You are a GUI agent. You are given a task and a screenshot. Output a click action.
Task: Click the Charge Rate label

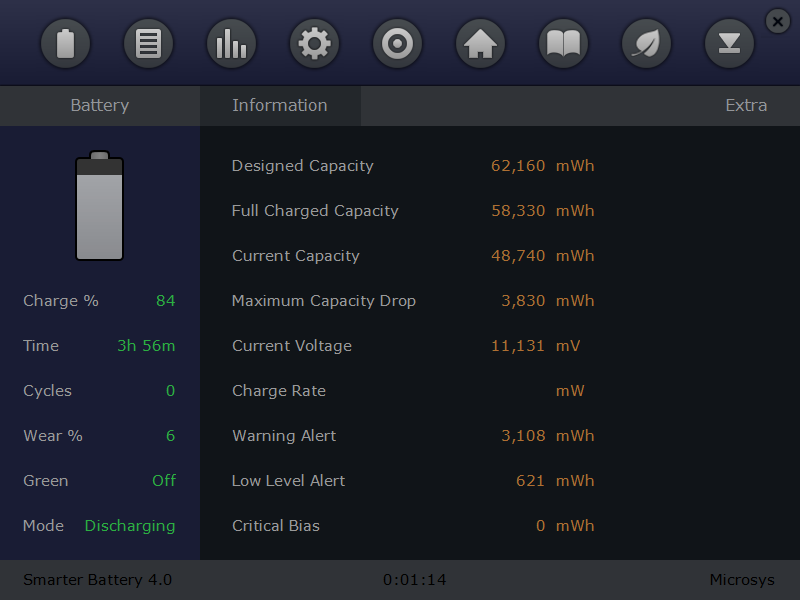(279, 391)
